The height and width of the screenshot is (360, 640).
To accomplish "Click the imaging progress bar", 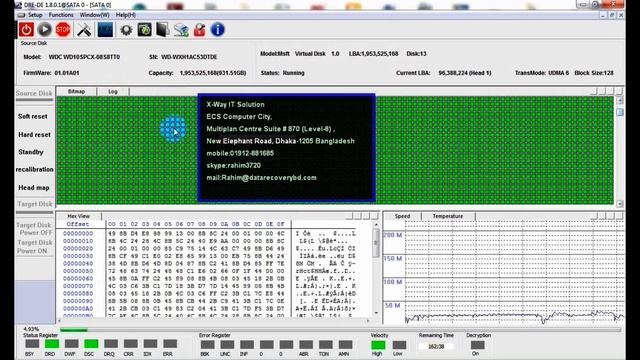I will pyautogui.click(x=340, y=329).
